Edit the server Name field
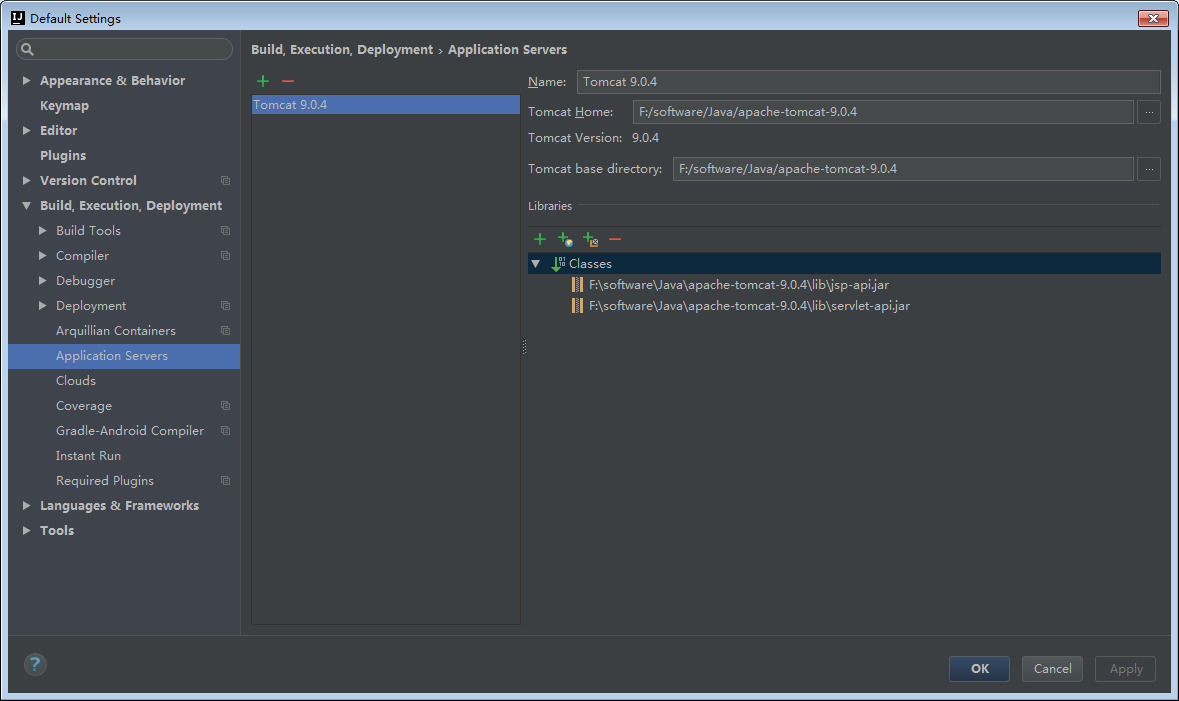The width and height of the screenshot is (1179, 701). (868, 82)
